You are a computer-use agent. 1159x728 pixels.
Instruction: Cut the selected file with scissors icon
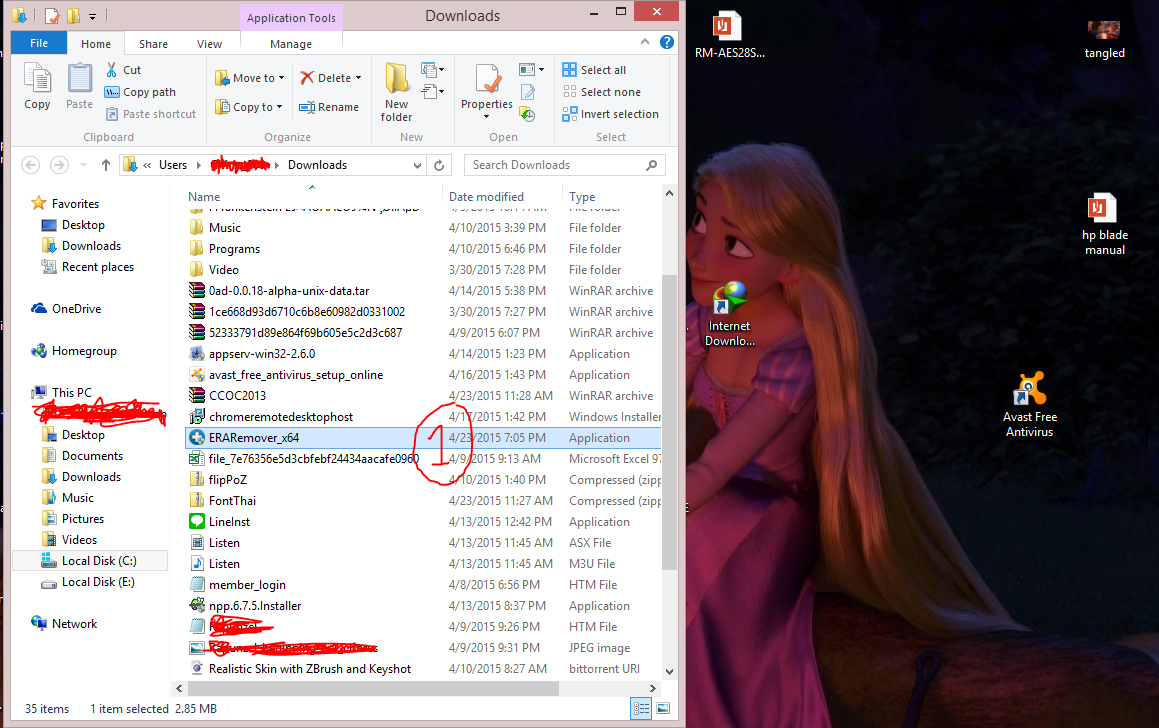[112, 69]
